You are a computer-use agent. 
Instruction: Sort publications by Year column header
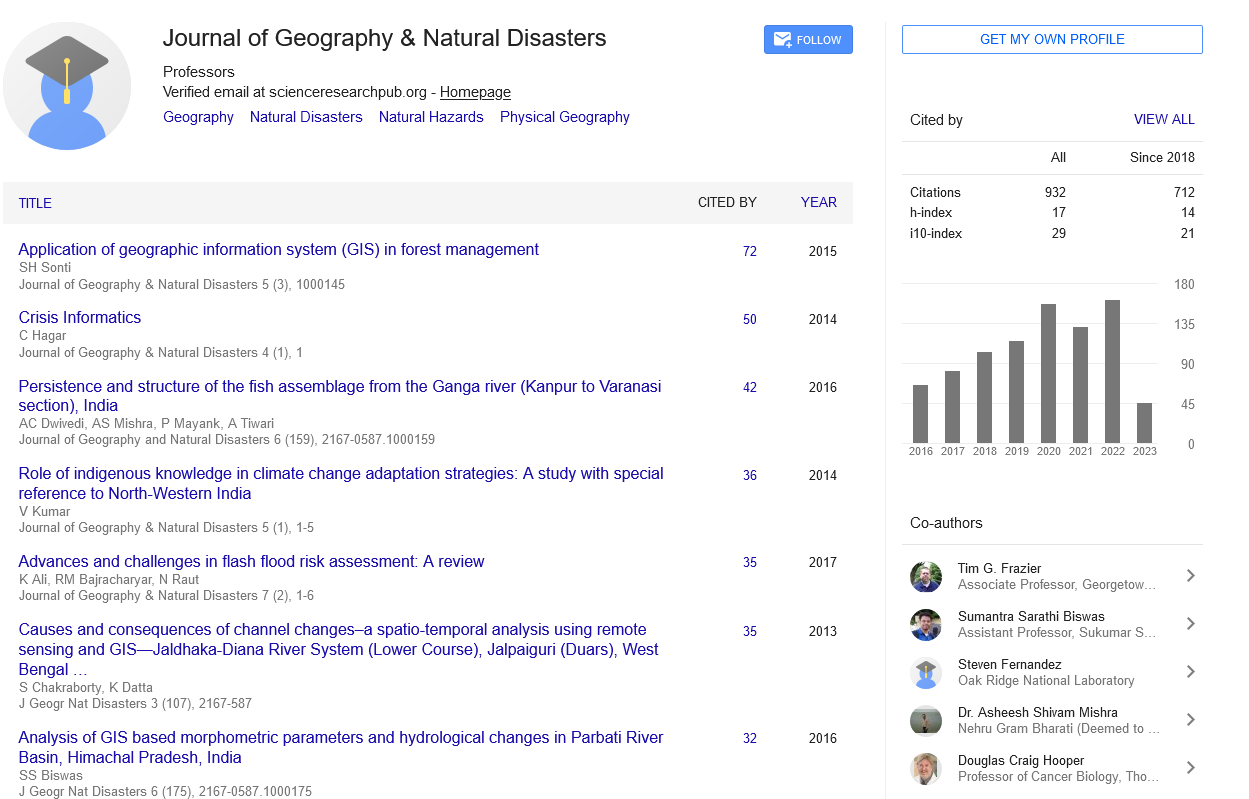(x=818, y=203)
